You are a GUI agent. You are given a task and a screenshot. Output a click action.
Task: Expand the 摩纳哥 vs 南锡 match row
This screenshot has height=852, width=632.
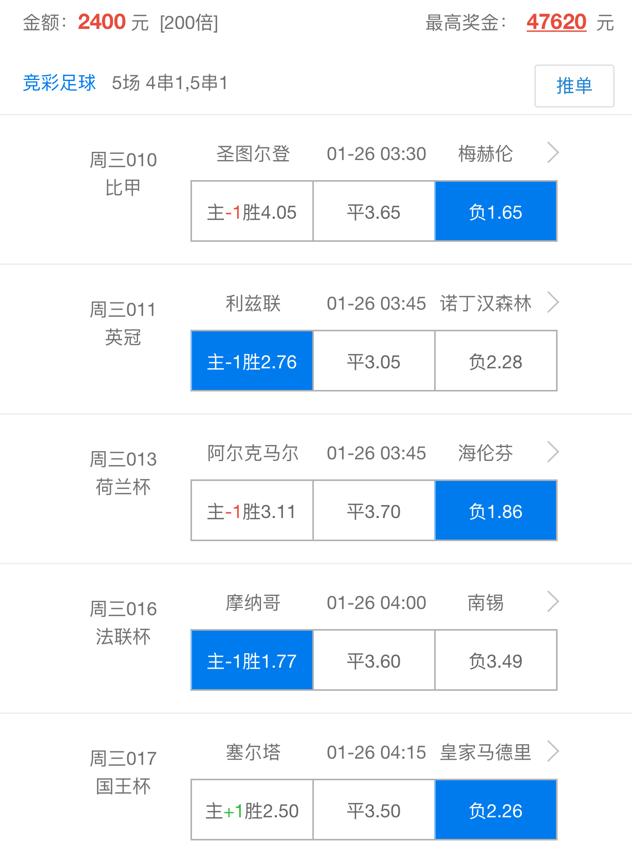[551, 602]
